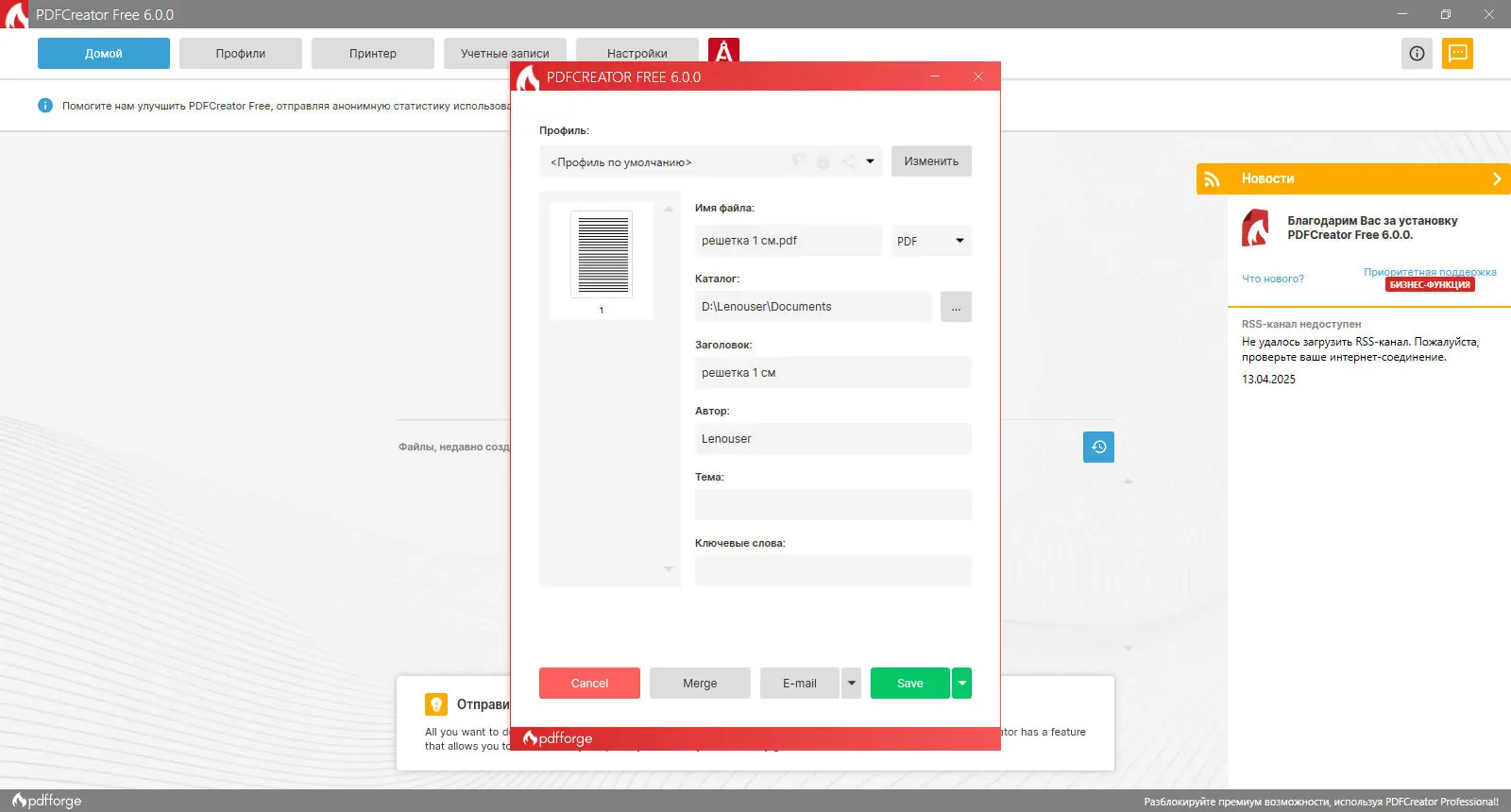Click the PDFCreator Professional upgrade text
The height and width of the screenshot is (812, 1511).
1321,802
